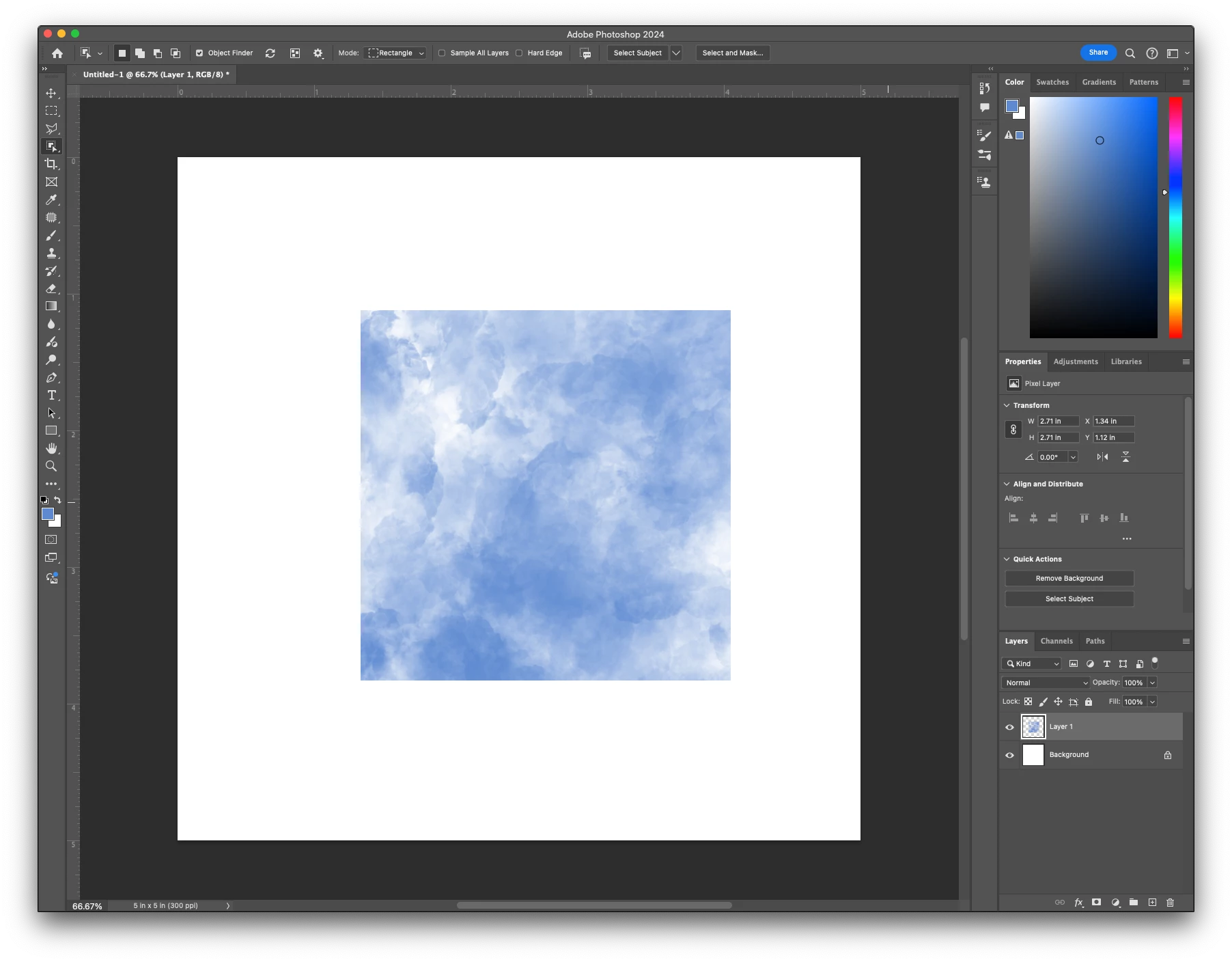Collapse the Transform section
The height and width of the screenshot is (962, 1232).
[x=1007, y=405]
